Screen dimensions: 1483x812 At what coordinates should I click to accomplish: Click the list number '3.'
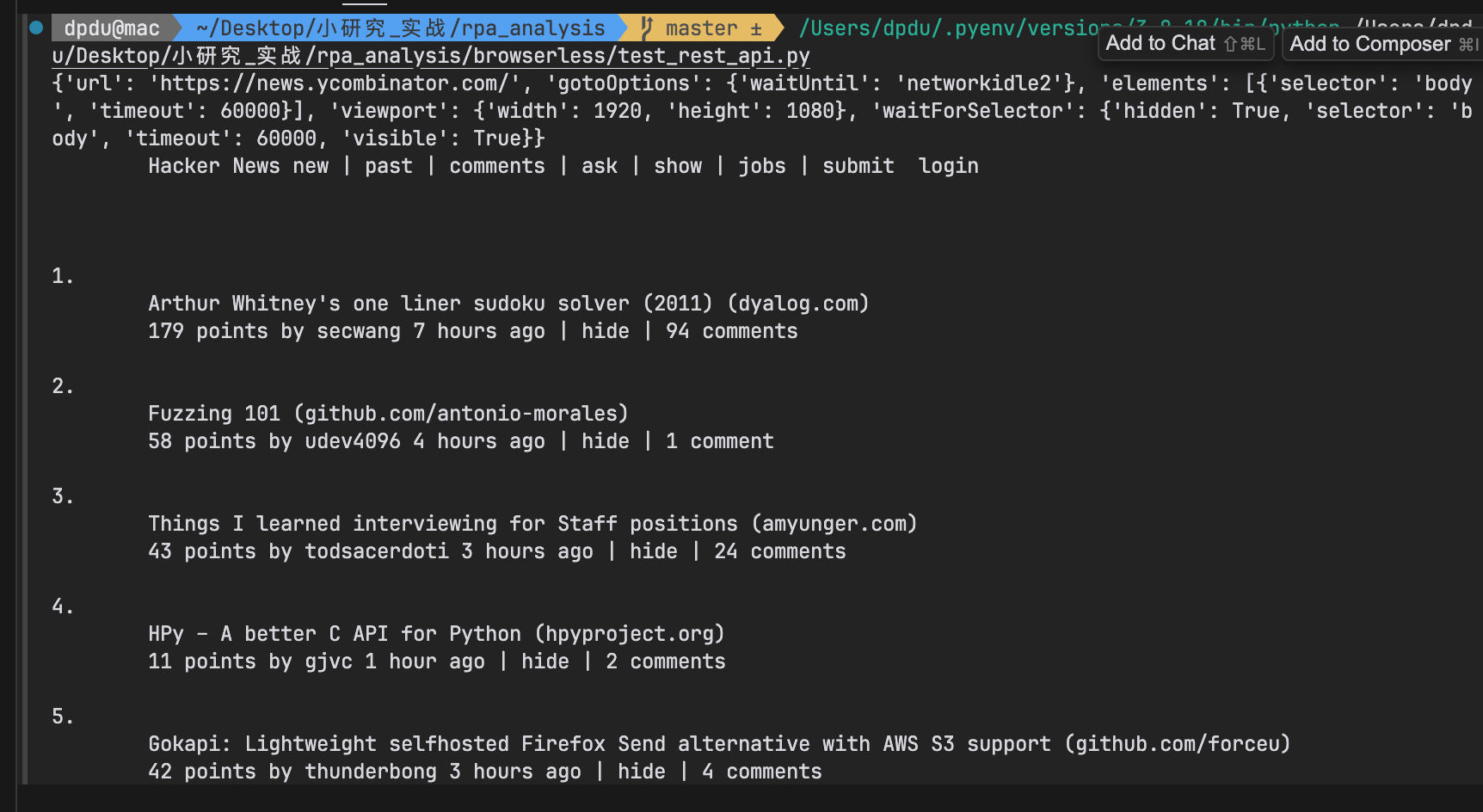click(63, 496)
